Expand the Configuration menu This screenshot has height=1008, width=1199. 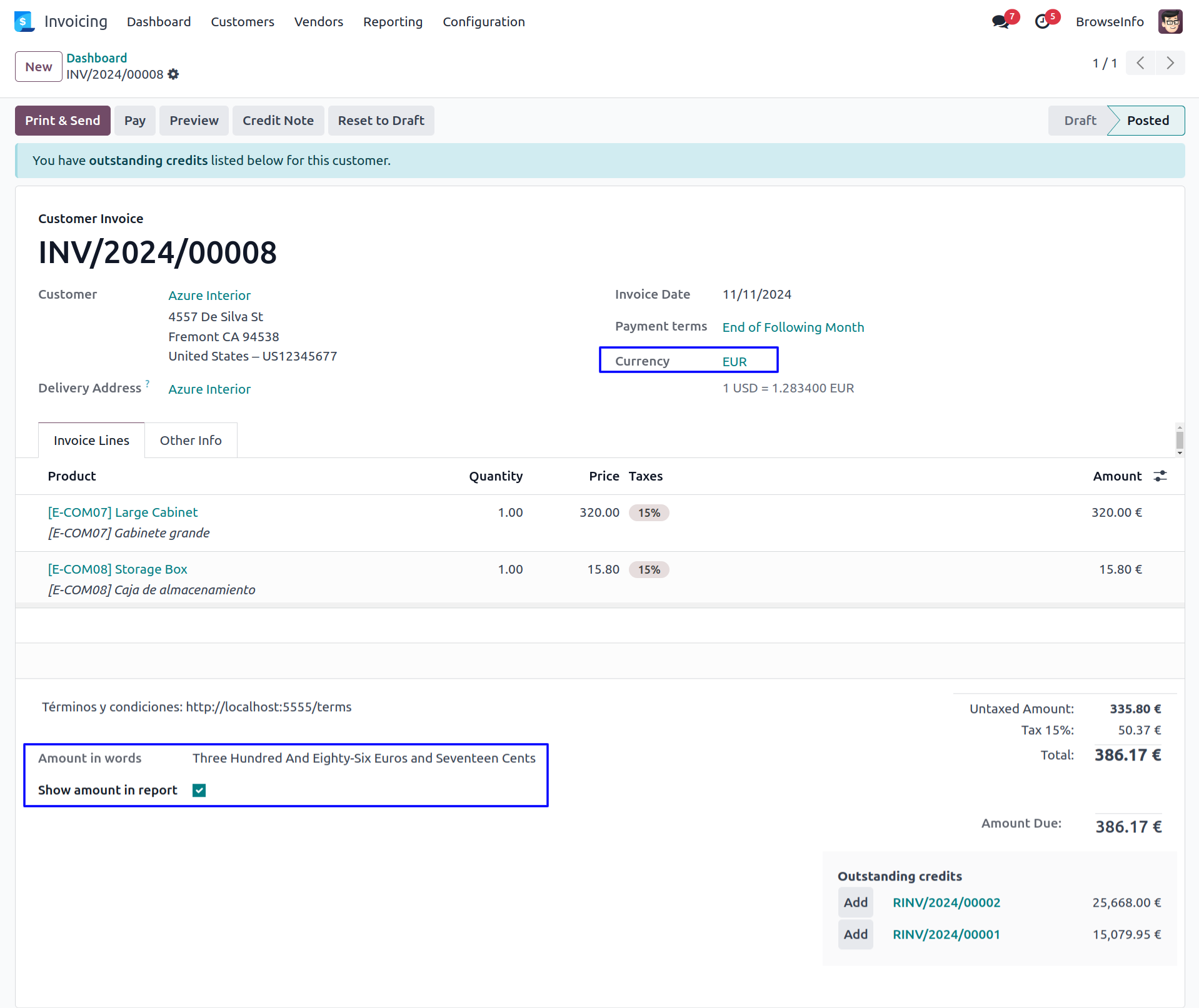tap(483, 22)
